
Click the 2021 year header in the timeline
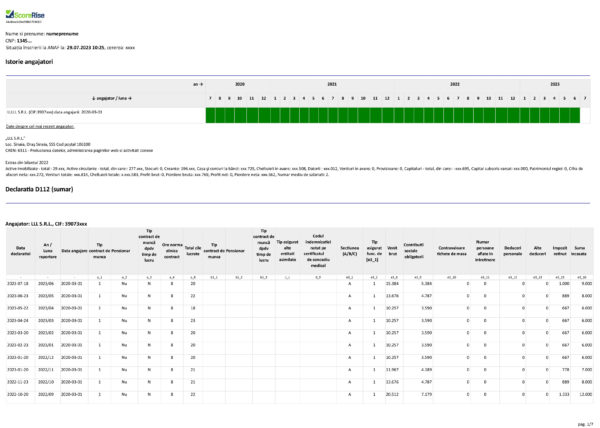pos(332,84)
